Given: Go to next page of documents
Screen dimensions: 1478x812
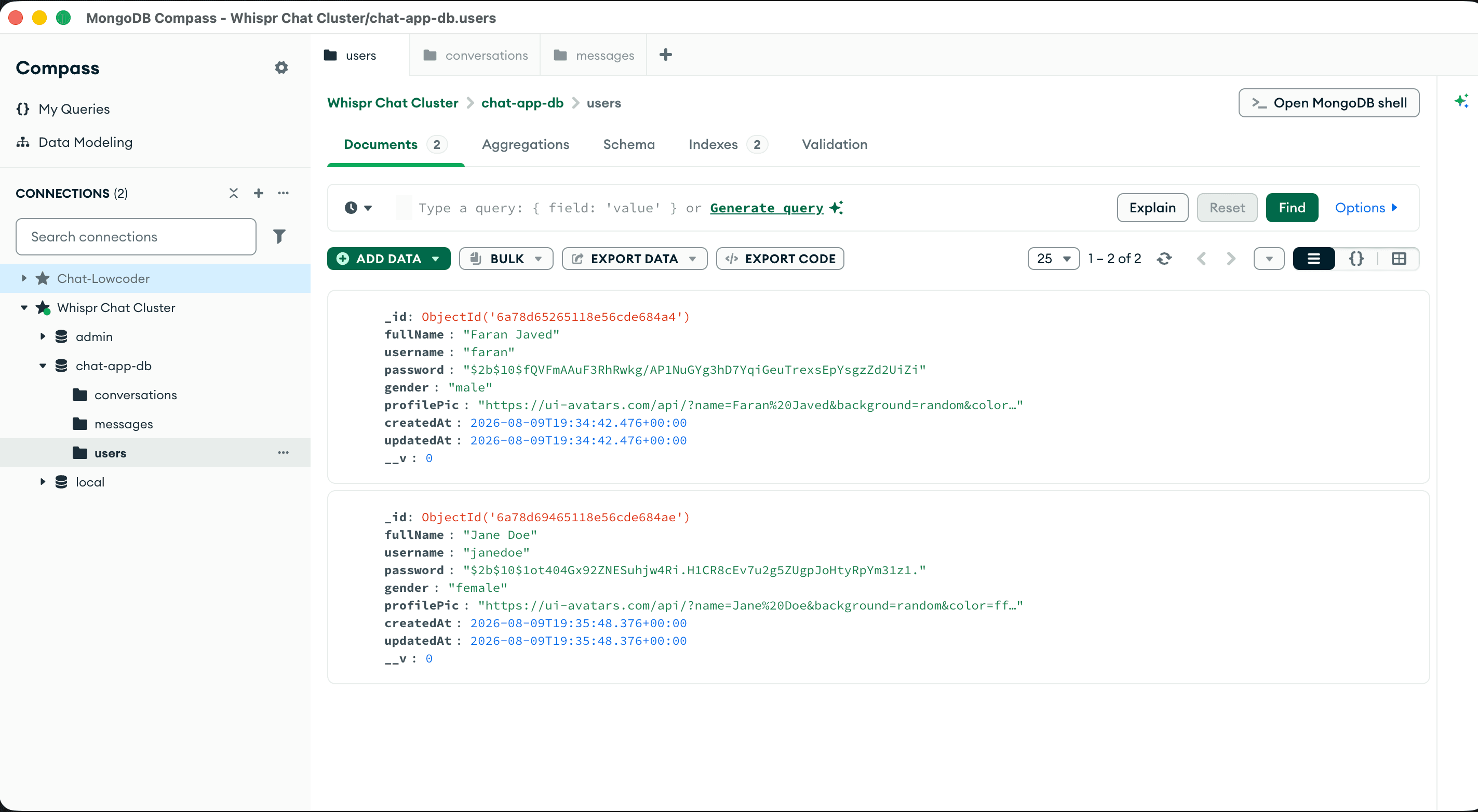Looking at the screenshot, I should click(1231, 259).
